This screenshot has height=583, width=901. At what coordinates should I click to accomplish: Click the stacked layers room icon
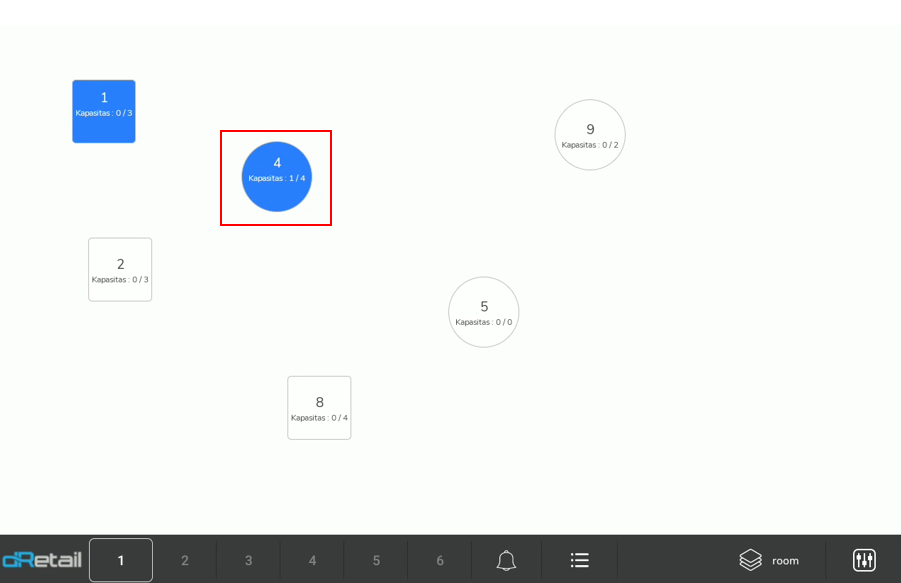pyautogui.click(x=750, y=560)
